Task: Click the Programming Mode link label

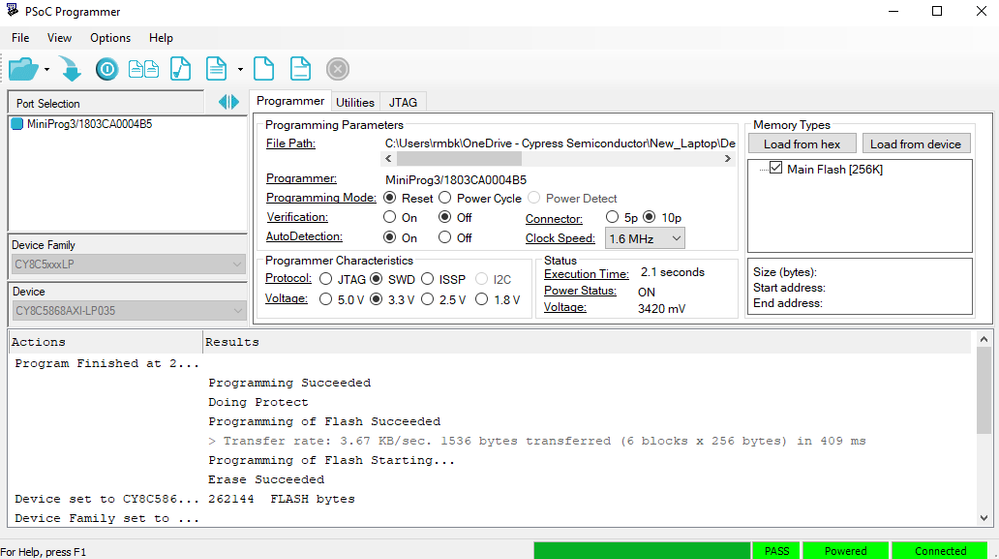Action: click(x=321, y=198)
